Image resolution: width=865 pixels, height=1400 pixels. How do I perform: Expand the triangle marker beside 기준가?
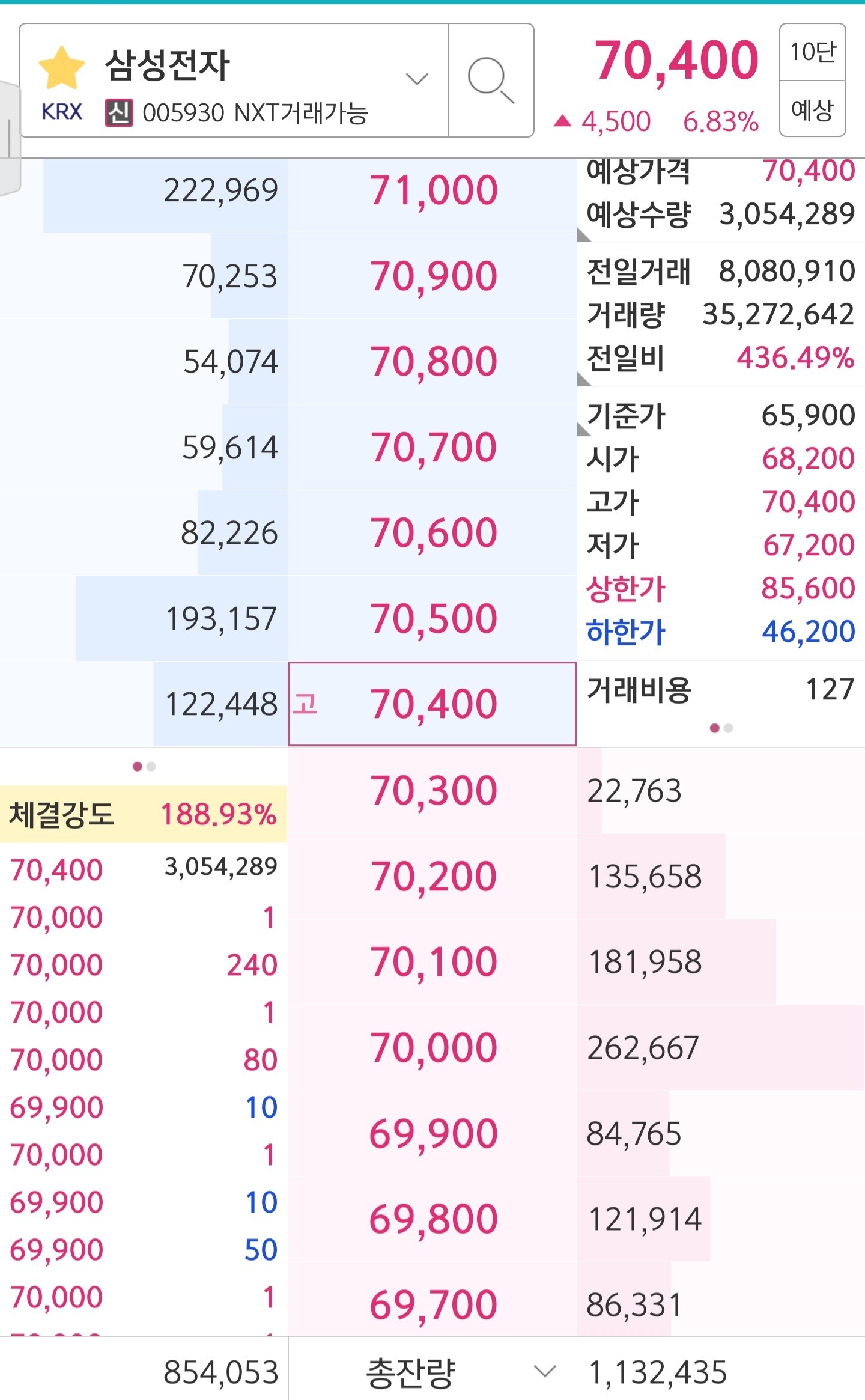(x=583, y=429)
